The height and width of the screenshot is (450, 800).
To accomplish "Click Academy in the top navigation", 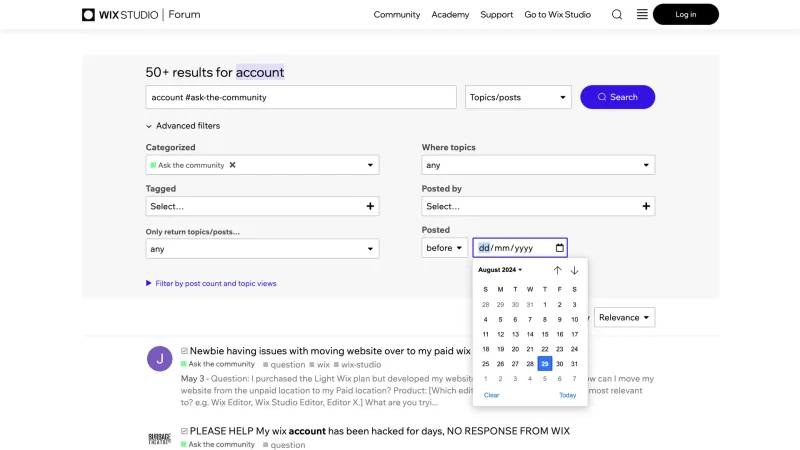I will (x=450, y=15).
